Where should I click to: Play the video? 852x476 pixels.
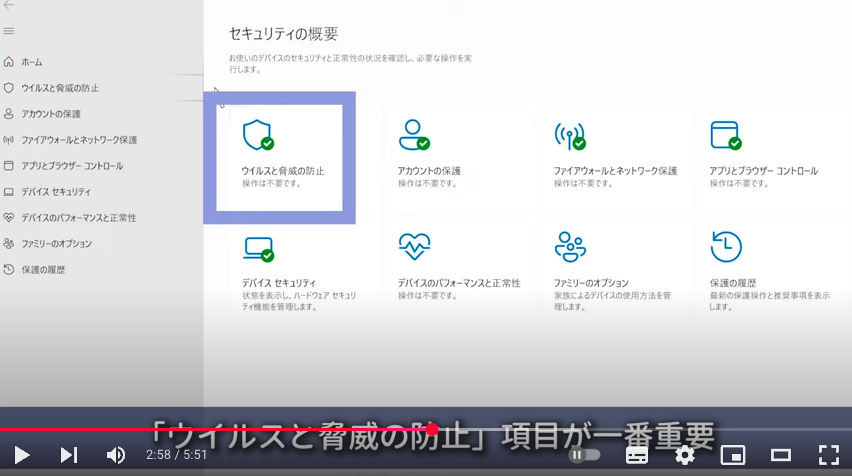(x=22, y=455)
